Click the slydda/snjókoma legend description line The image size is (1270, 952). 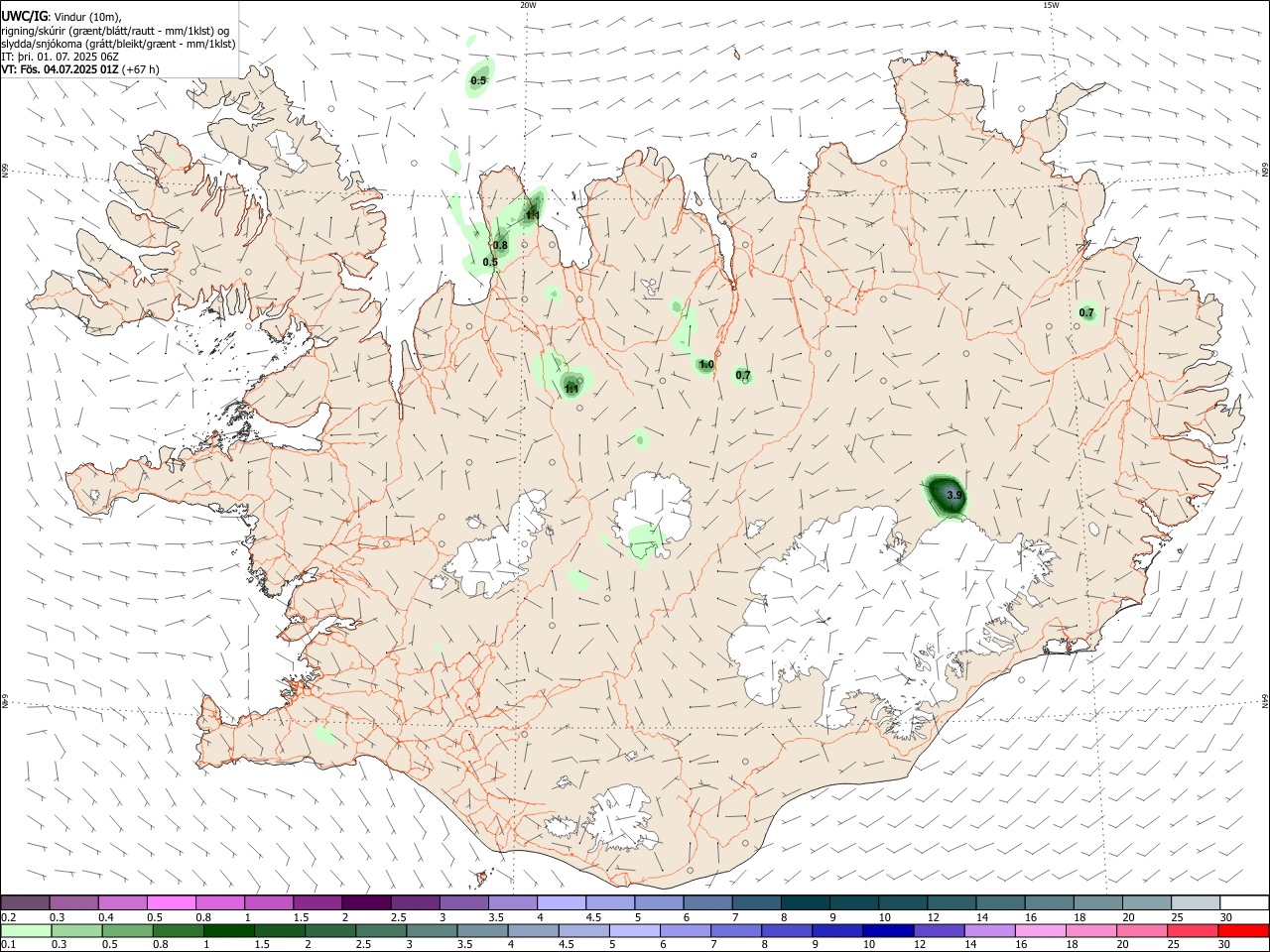point(118,44)
